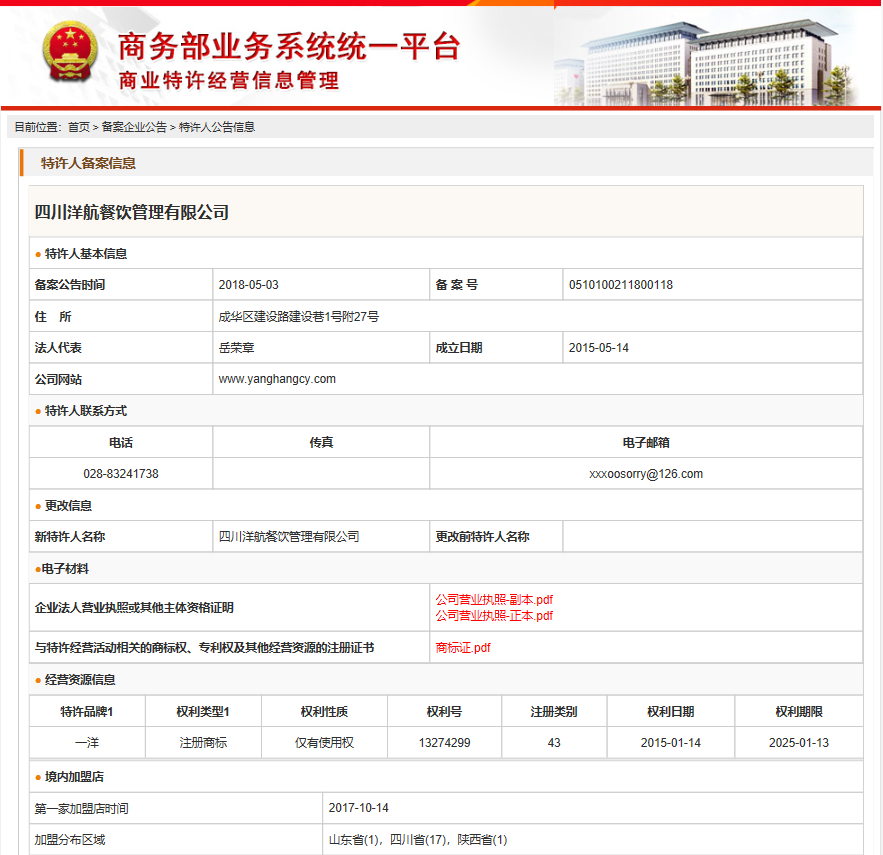Click the filing date 2018-05-03
The height and width of the screenshot is (855, 883).
248,285
